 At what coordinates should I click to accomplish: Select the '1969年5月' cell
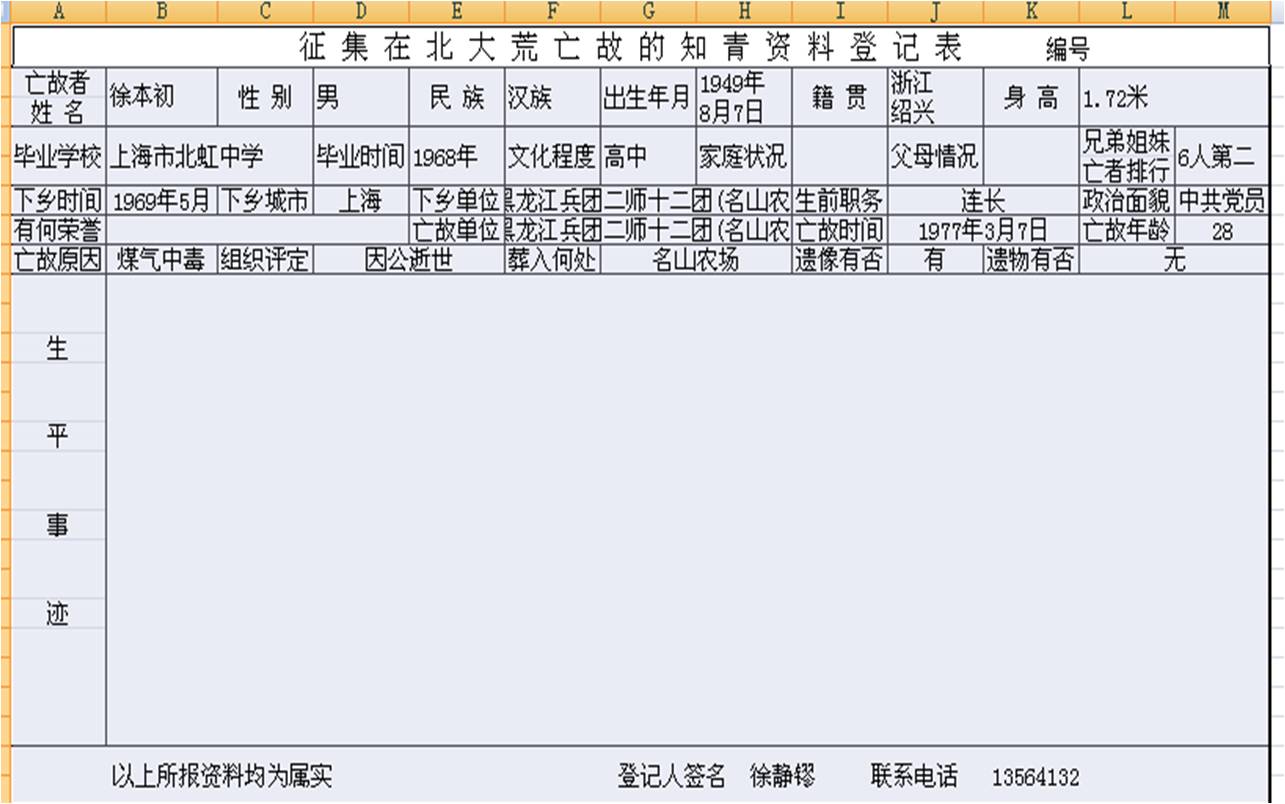161,200
